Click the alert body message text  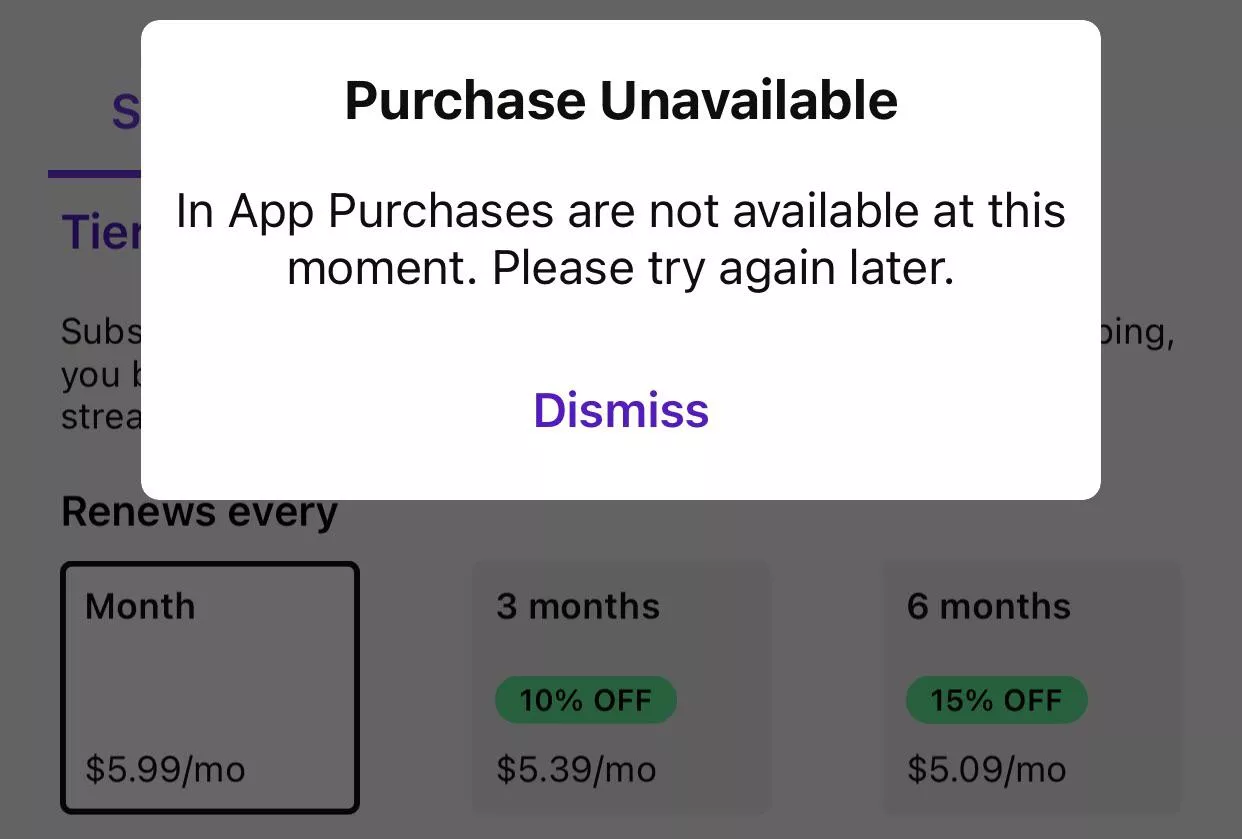[620, 238]
